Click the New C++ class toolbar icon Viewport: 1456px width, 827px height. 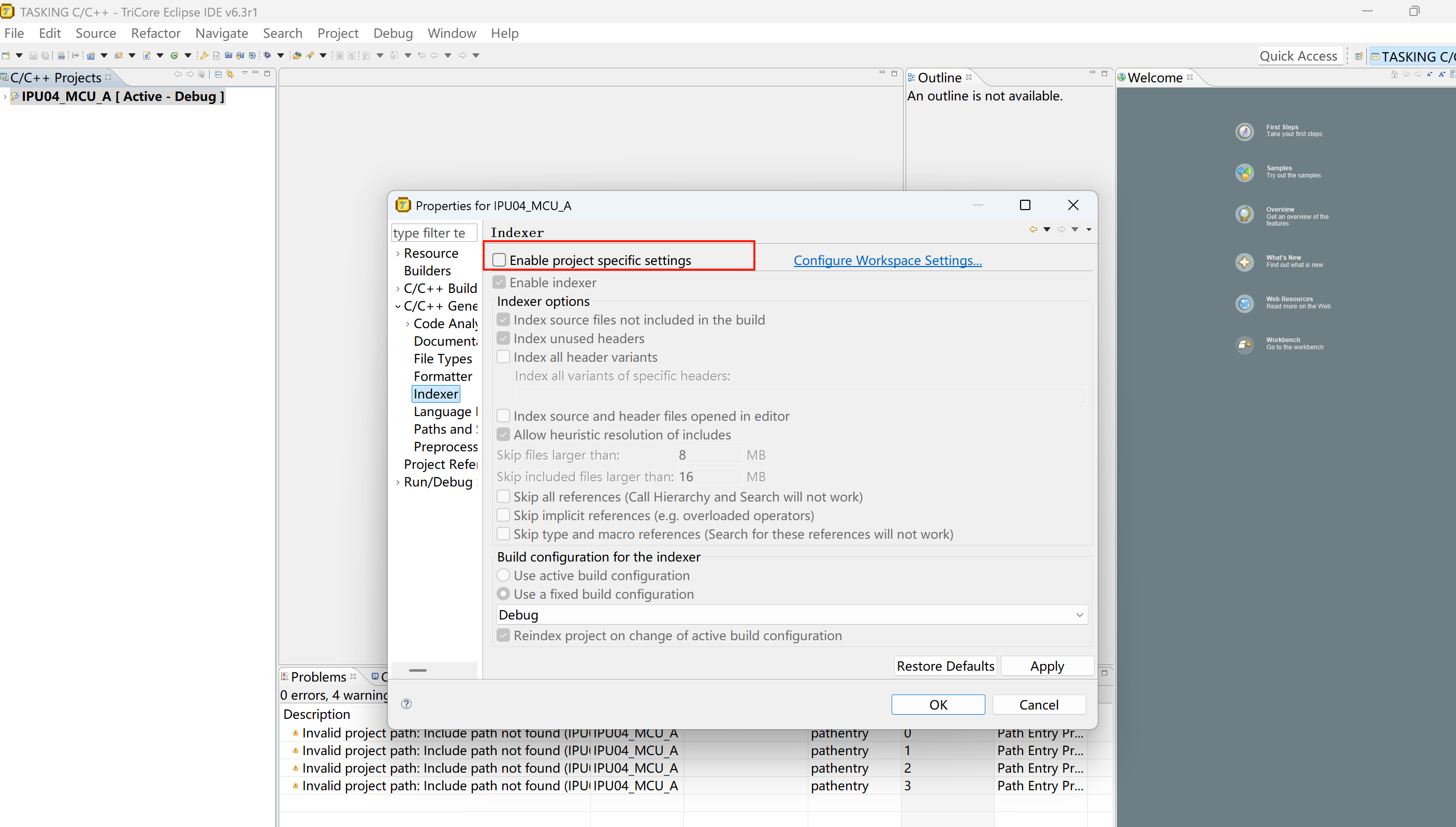[x=174, y=55]
